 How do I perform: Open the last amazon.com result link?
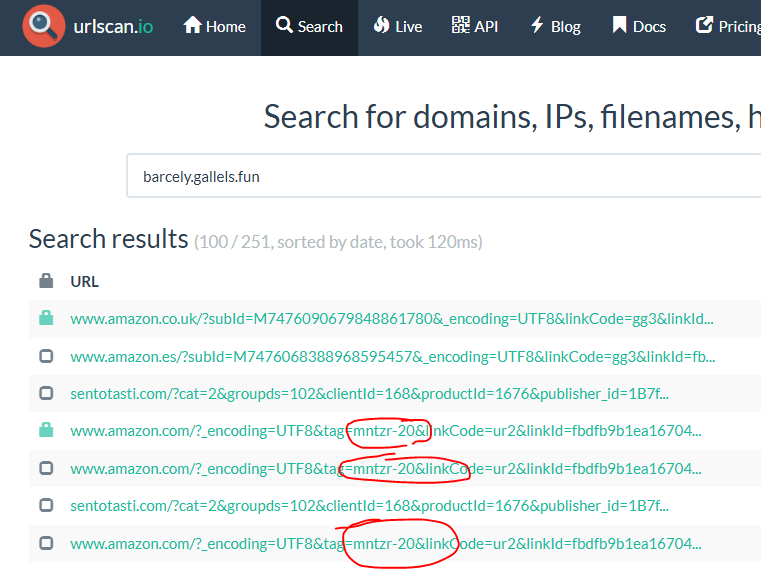pyautogui.click(x=385, y=544)
